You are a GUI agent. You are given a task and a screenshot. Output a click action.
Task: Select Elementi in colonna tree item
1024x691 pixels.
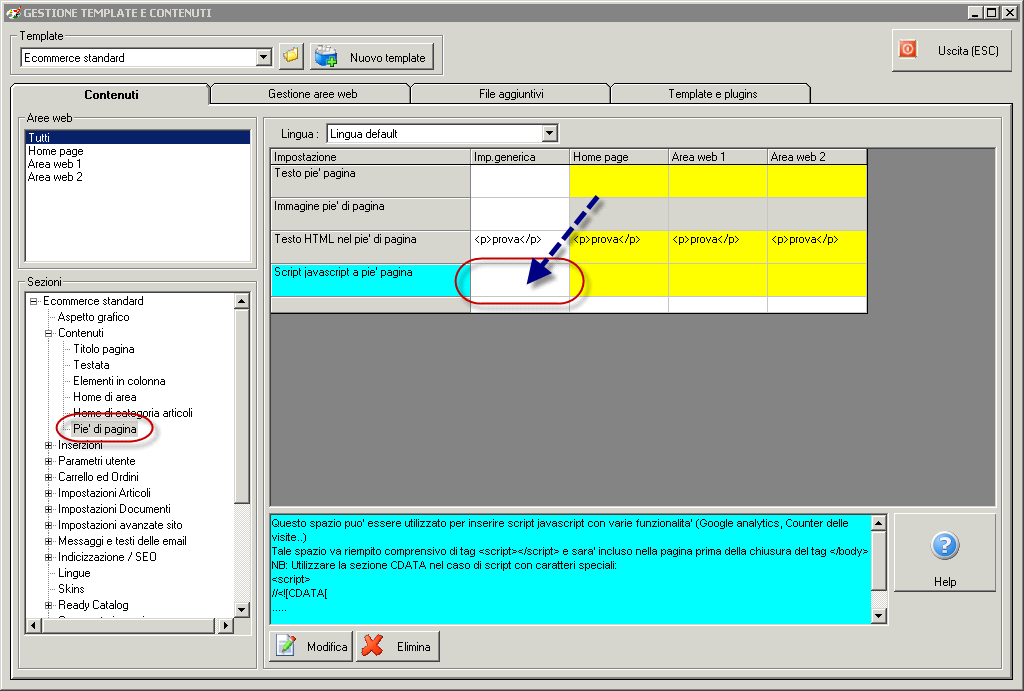[x=119, y=381]
